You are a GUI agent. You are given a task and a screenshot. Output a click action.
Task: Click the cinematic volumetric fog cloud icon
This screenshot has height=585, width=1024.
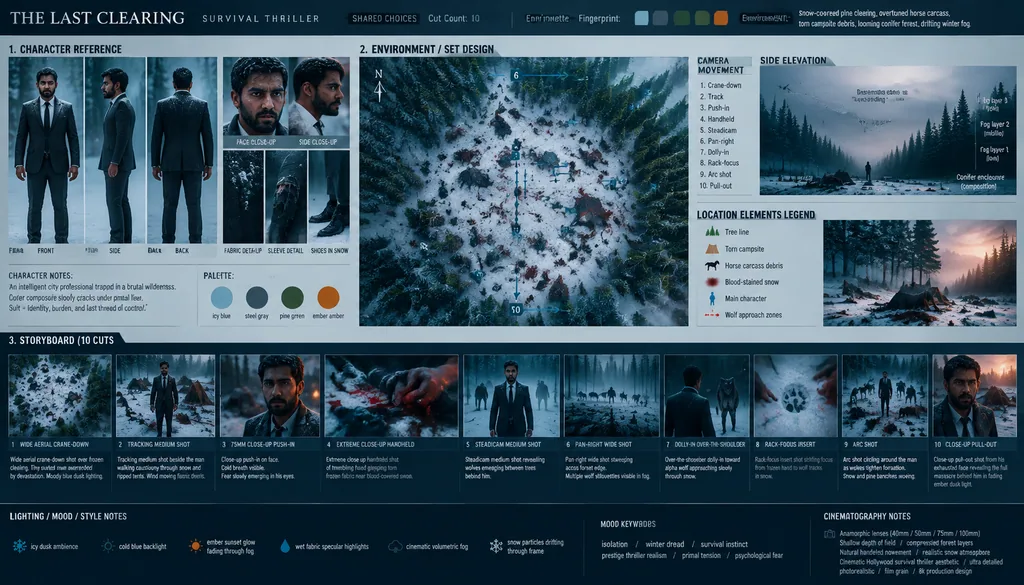click(x=395, y=546)
